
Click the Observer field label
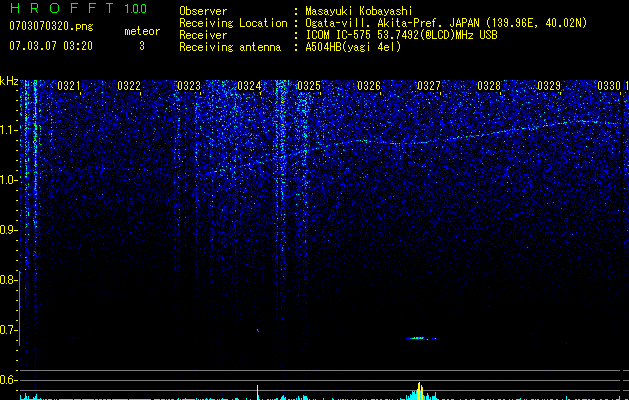point(203,11)
